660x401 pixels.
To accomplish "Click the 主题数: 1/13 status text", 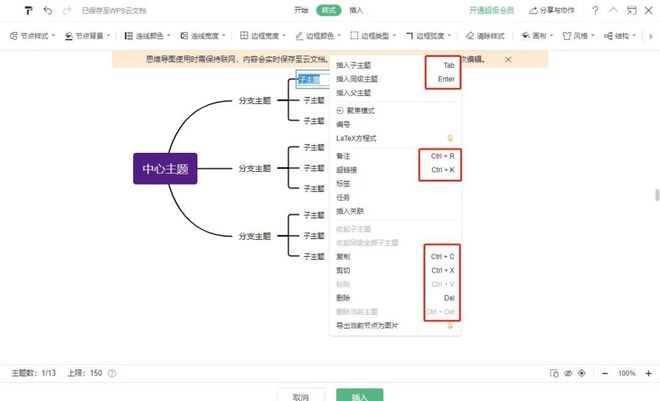I will [34, 373].
